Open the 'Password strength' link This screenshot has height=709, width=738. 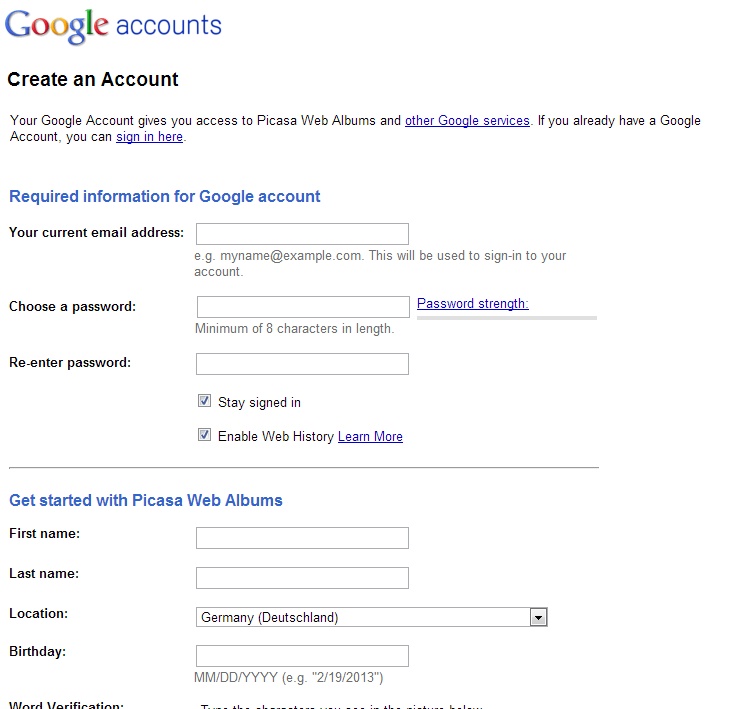point(472,304)
